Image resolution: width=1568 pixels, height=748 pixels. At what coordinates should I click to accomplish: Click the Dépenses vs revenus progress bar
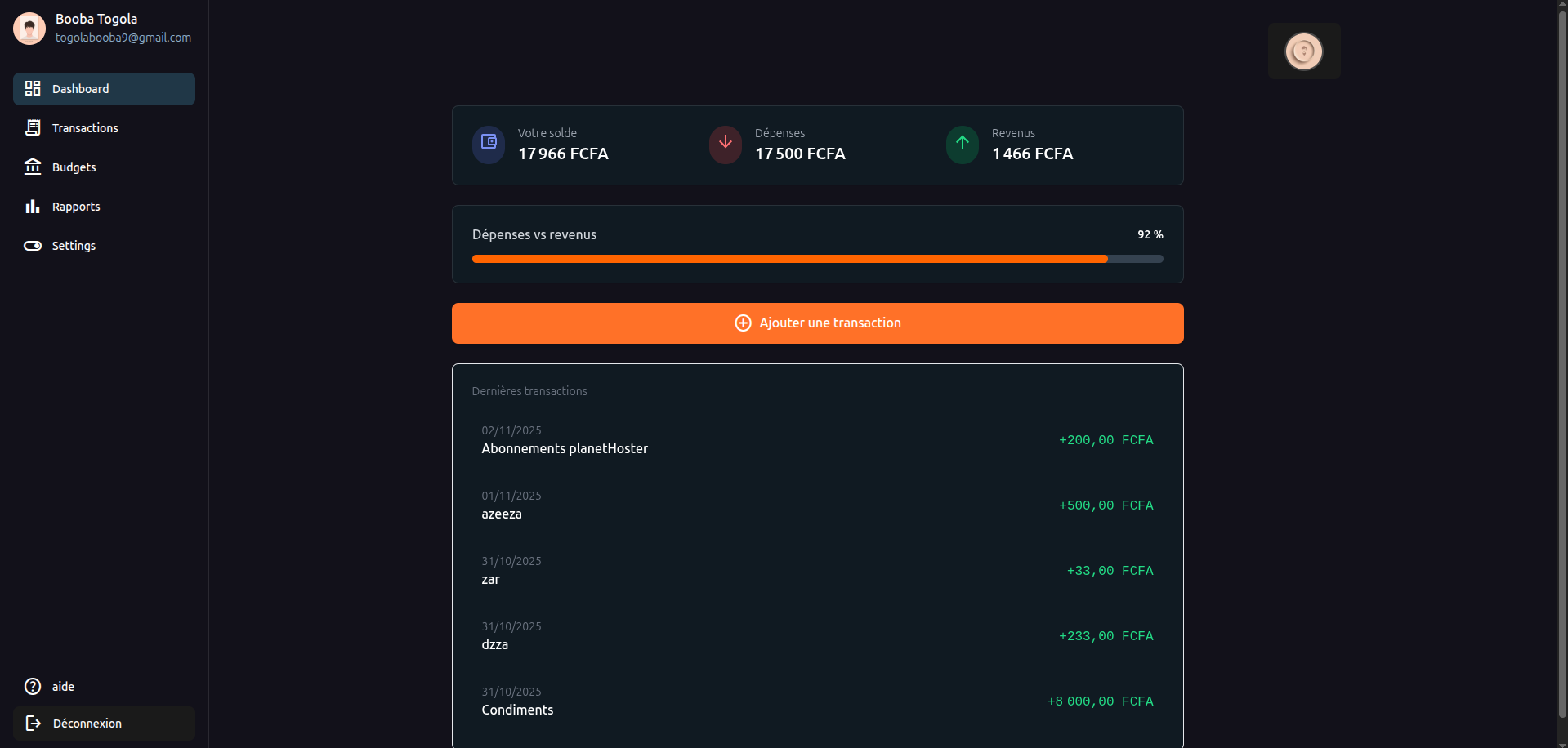(817, 258)
